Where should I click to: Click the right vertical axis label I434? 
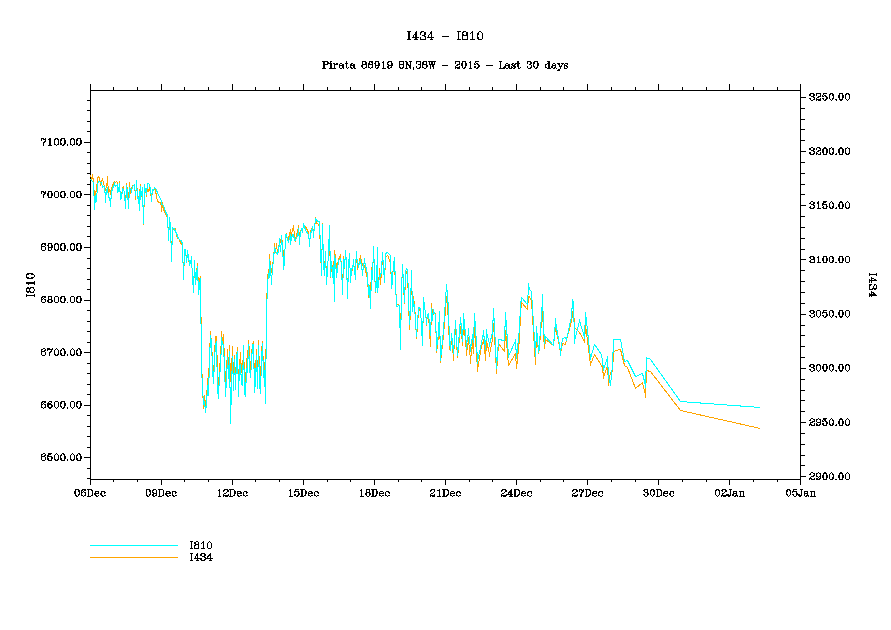tap(872, 285)
